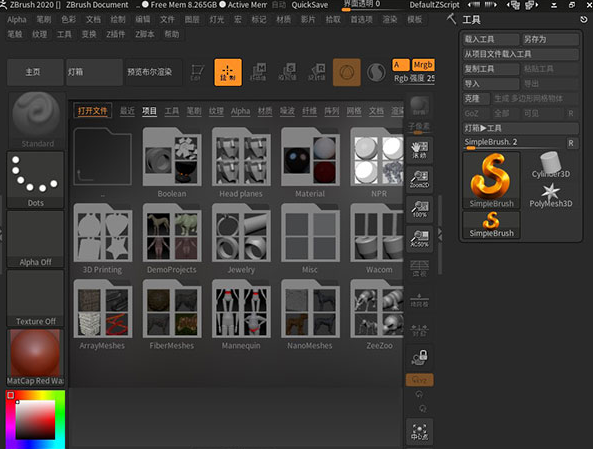
Task: Adjust the SimpleBrush. 2 tool slider
Action: tap(514, 143)
